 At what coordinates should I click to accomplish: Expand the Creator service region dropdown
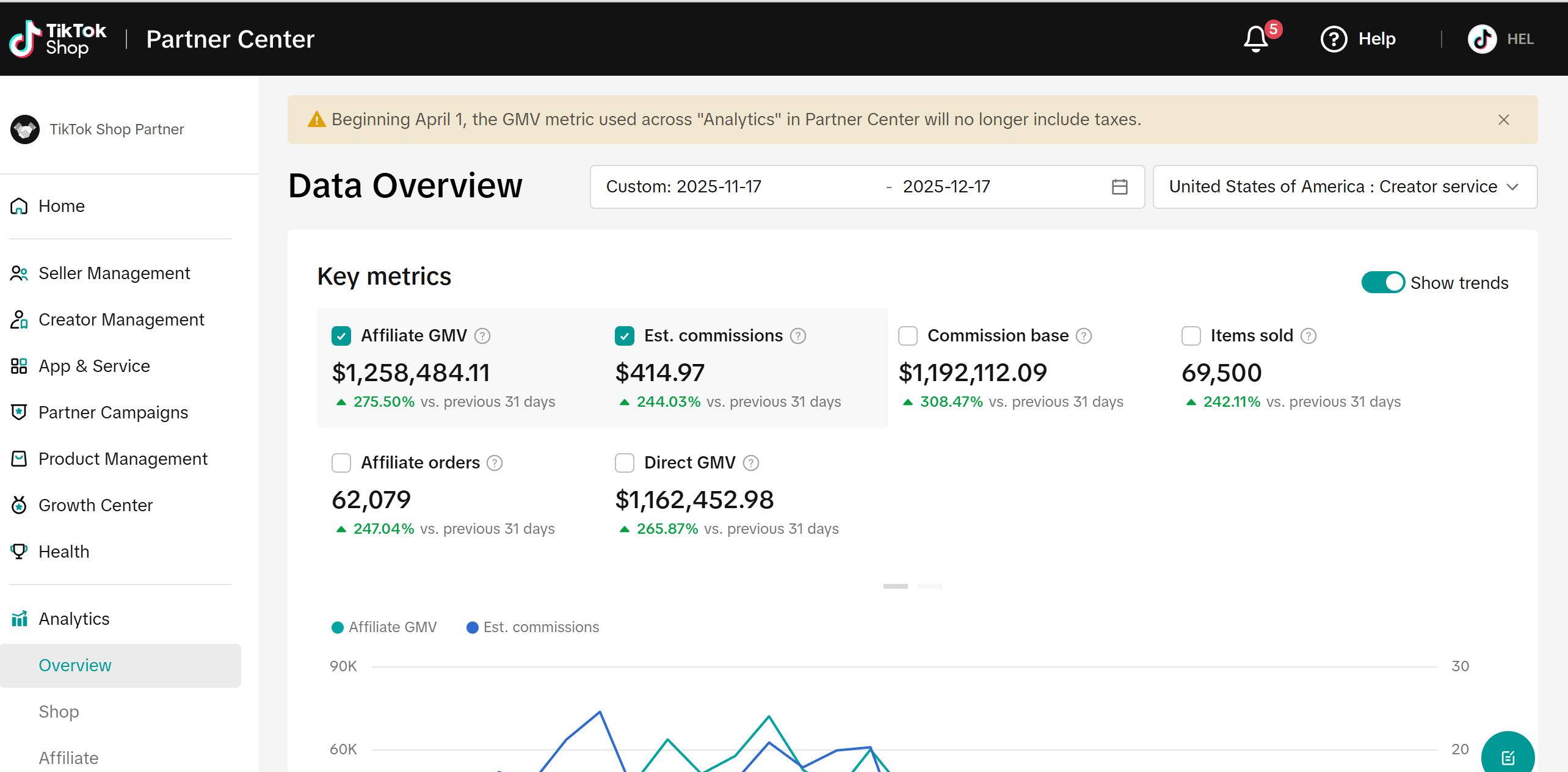pyautogui.click(x=1345, y=187)
